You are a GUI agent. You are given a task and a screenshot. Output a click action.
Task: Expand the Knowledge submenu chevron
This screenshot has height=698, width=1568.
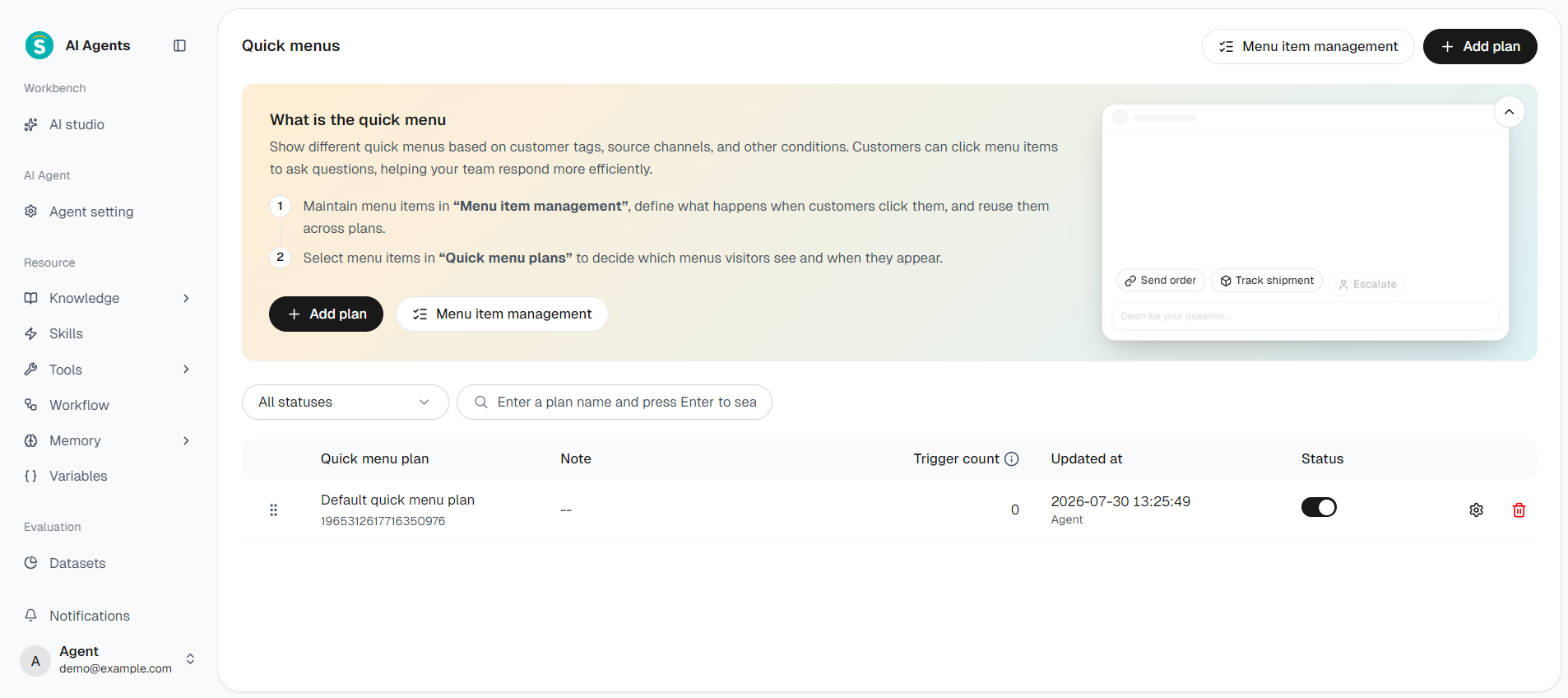point(186,298)
